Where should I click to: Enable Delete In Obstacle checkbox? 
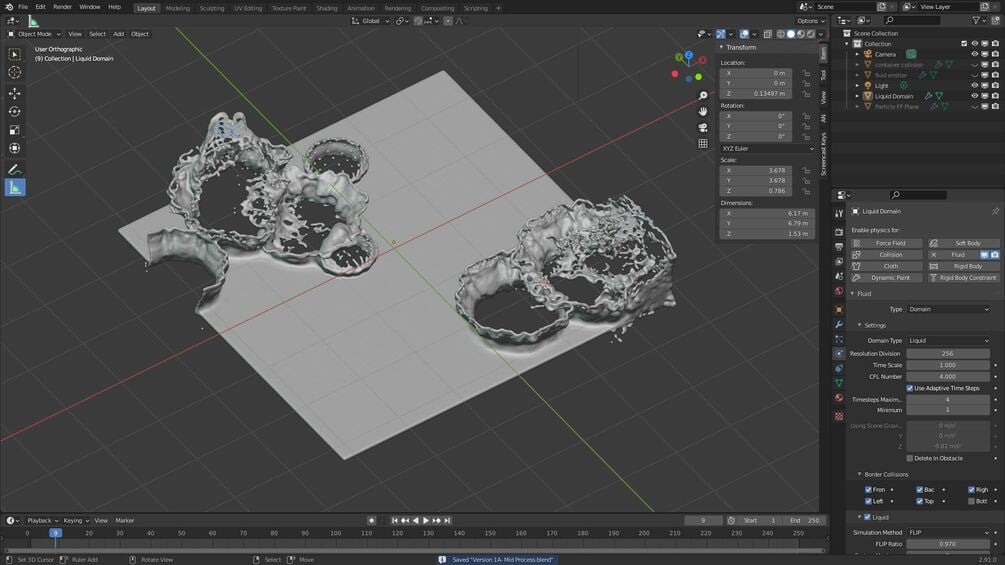910,458
